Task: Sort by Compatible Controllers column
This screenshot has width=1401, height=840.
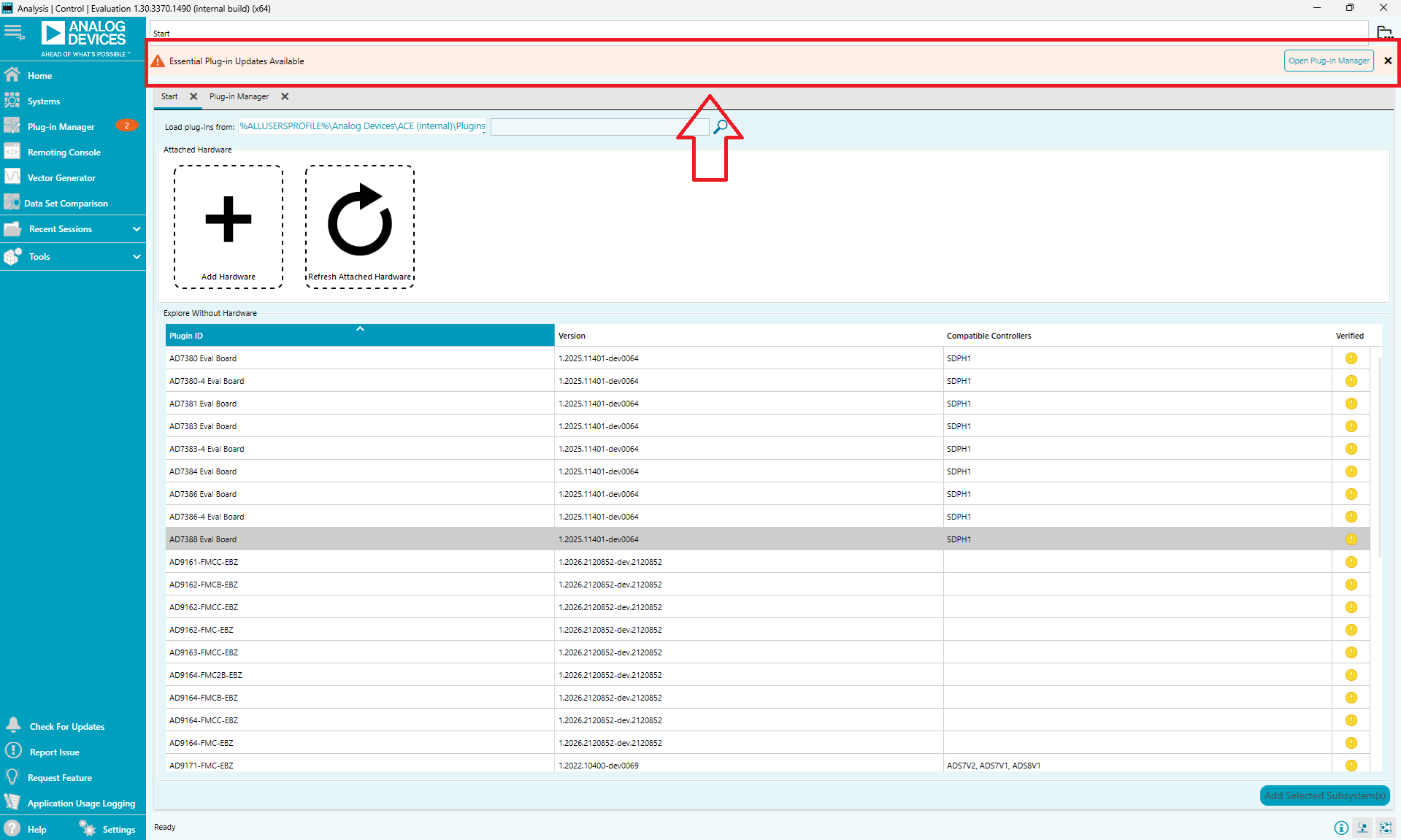Action: tap(1137, 336)
